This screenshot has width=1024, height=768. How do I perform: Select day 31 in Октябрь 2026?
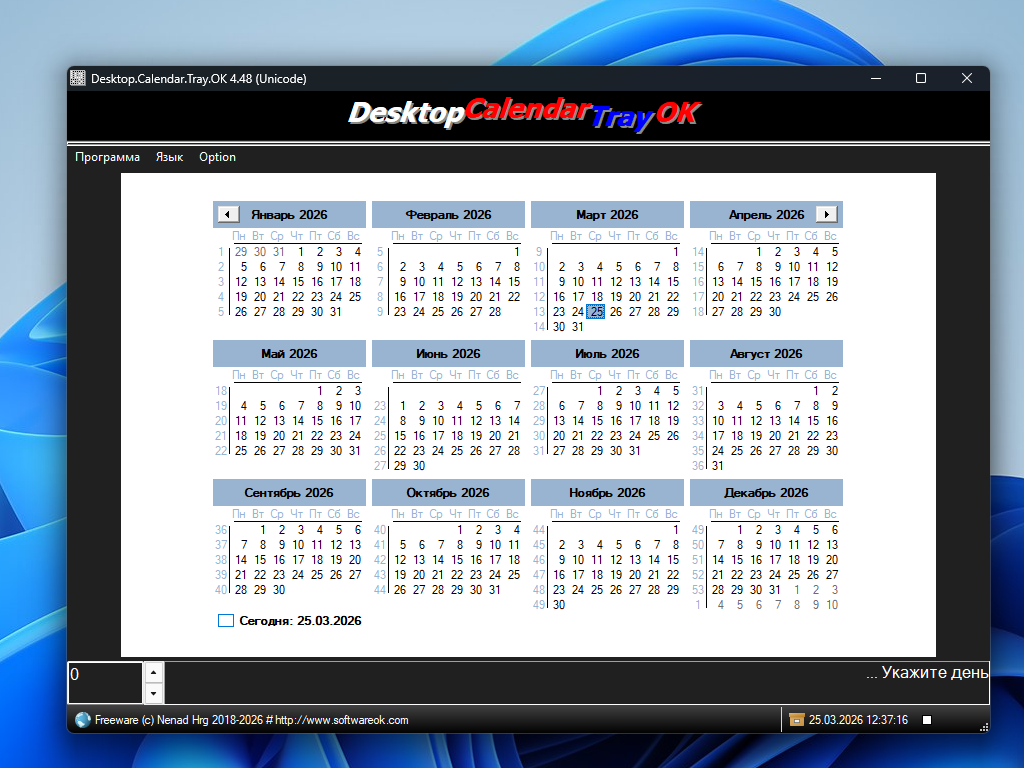click(x=495, y=590)
